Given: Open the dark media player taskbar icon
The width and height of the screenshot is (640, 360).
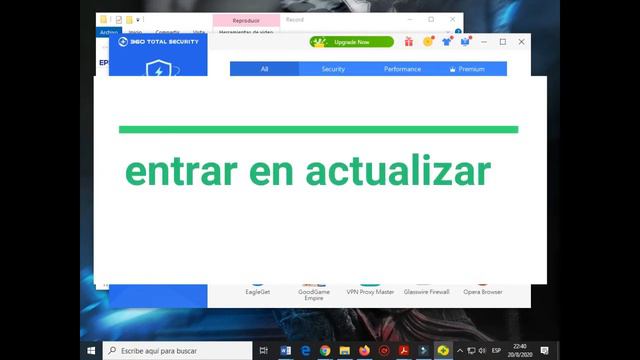Looking at the screenshot, I should point(423,351).
